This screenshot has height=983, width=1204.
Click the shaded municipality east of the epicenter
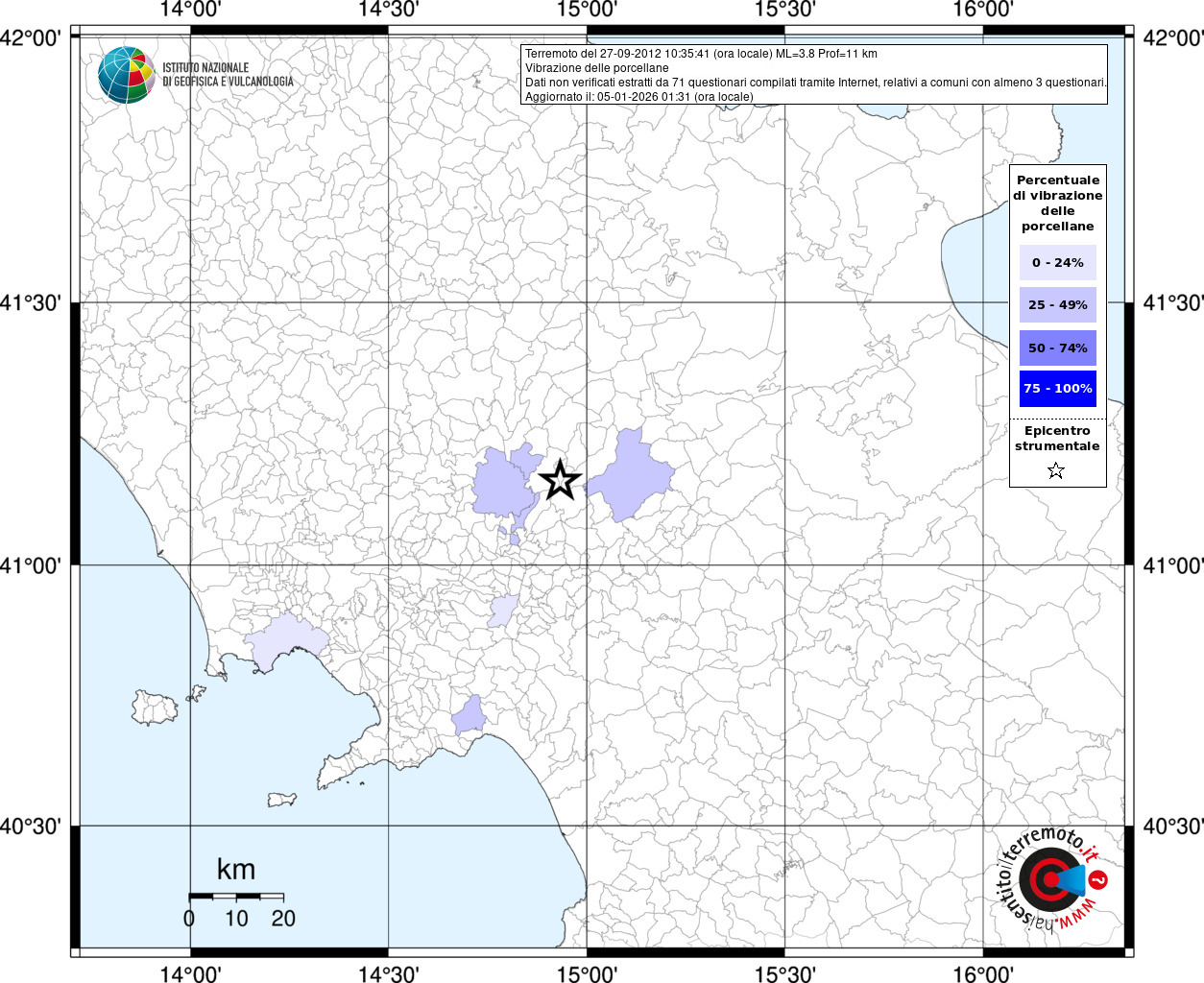pos(630,477)
